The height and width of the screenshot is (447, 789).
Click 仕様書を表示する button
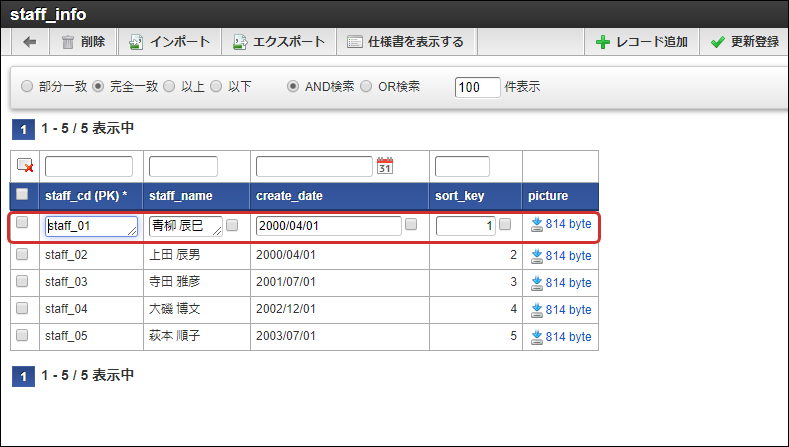click(405, 42)
